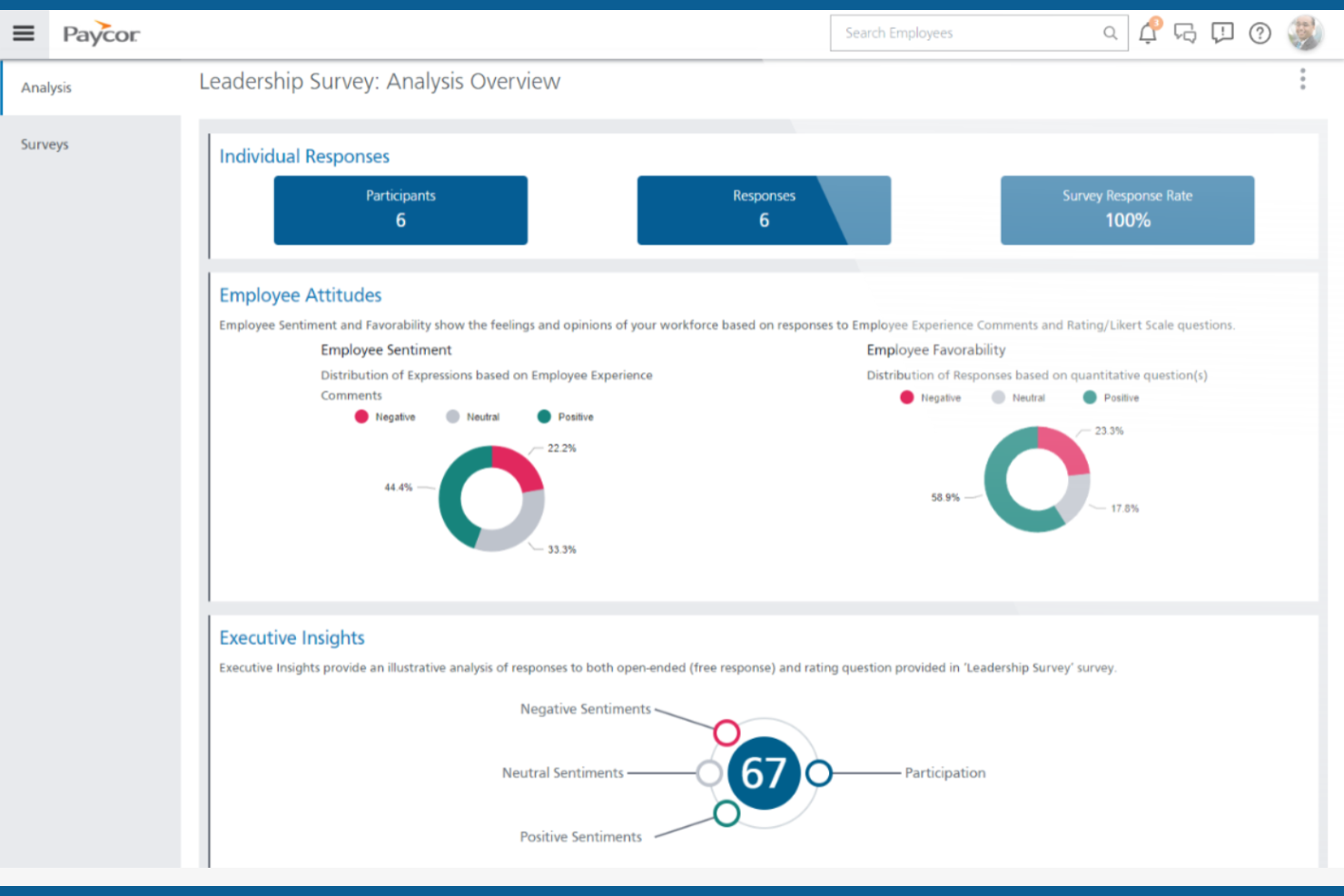Expand Negative Sentiments in Executive Insights
Viewport: 1344px width, 896px height.
pyautogui.click(x=726, y=732)
